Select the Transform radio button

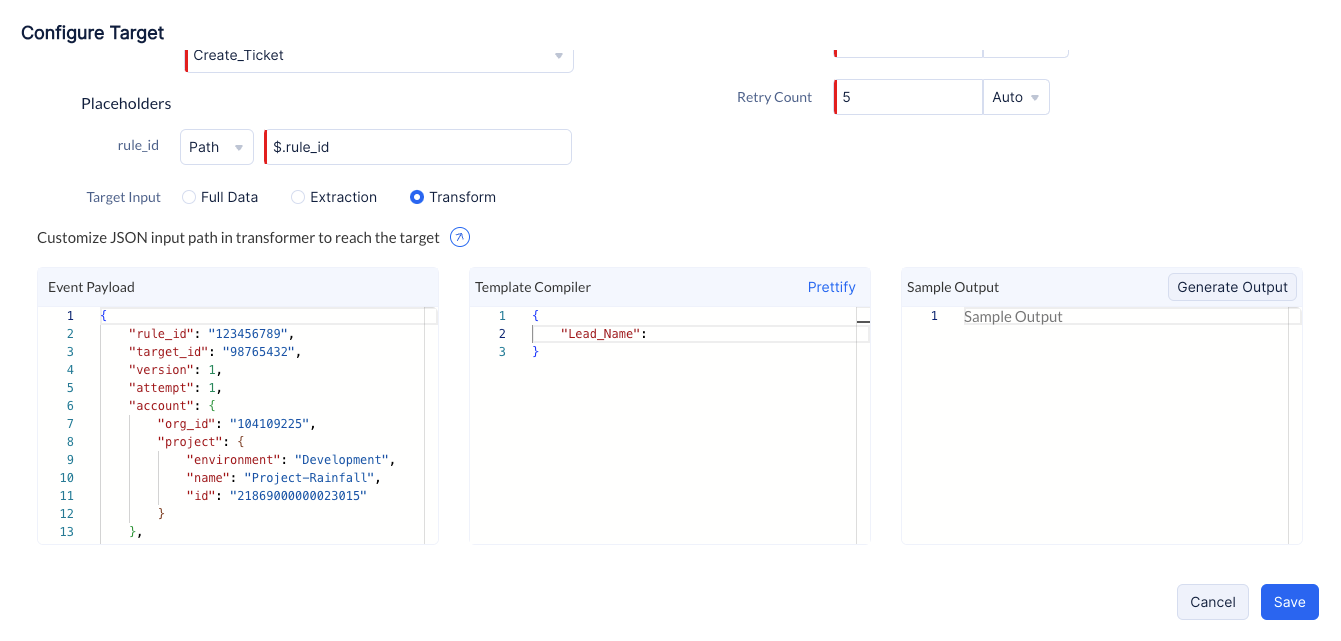(417, 197)
